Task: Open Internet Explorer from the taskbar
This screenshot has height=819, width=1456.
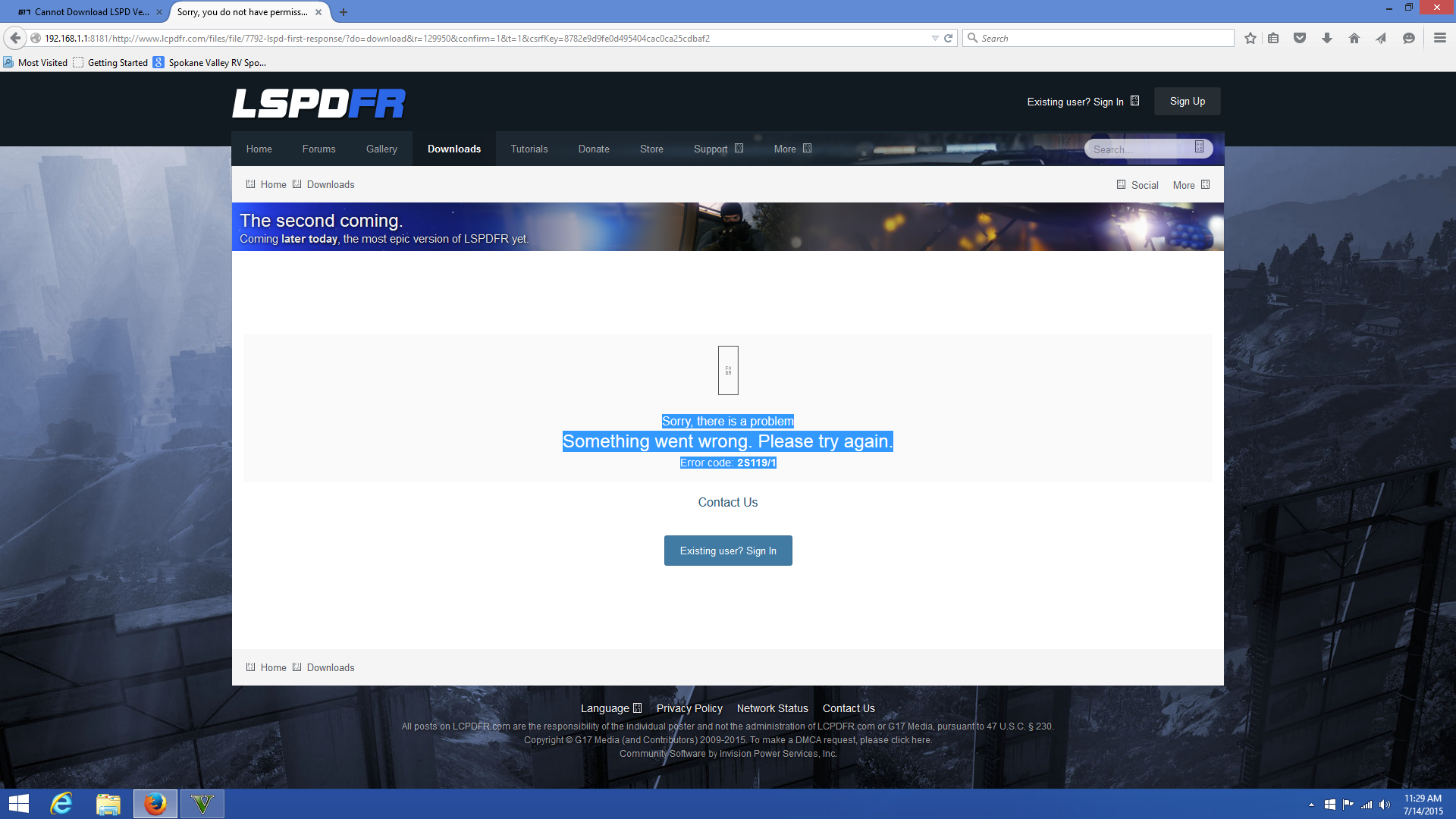Action: click(61, 804)
